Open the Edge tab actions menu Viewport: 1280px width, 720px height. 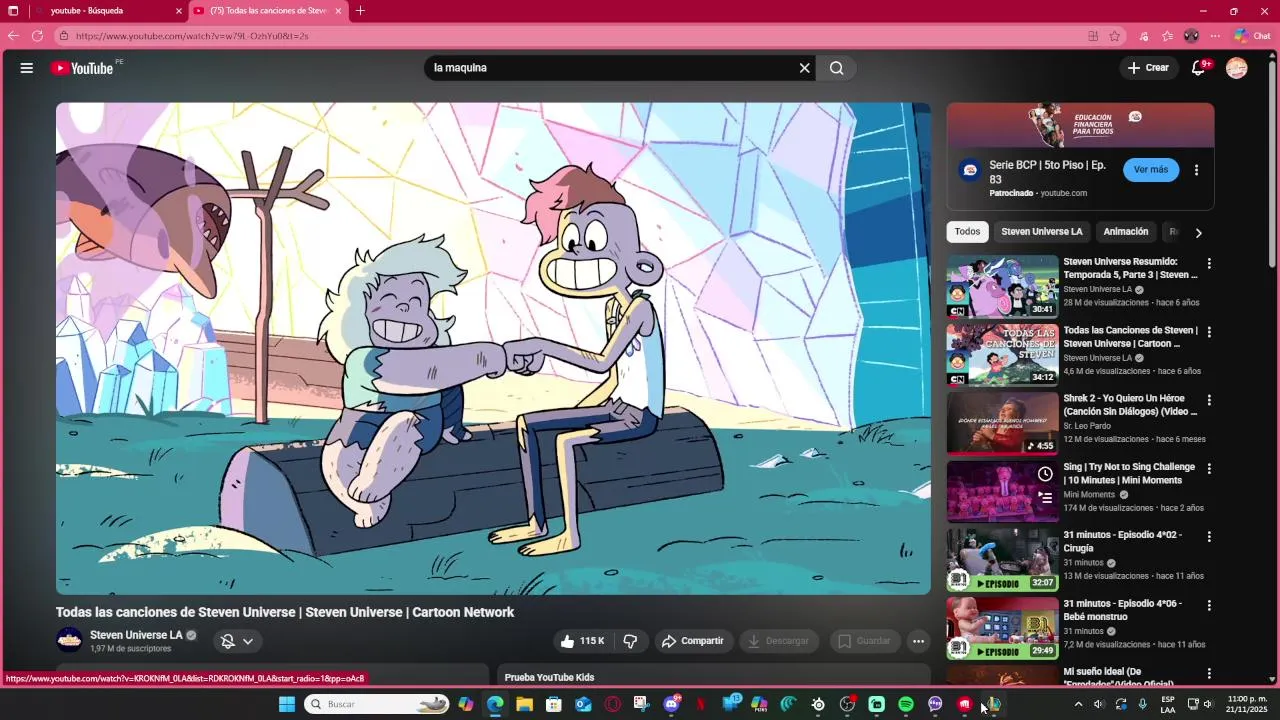click(x=13, y=11)
